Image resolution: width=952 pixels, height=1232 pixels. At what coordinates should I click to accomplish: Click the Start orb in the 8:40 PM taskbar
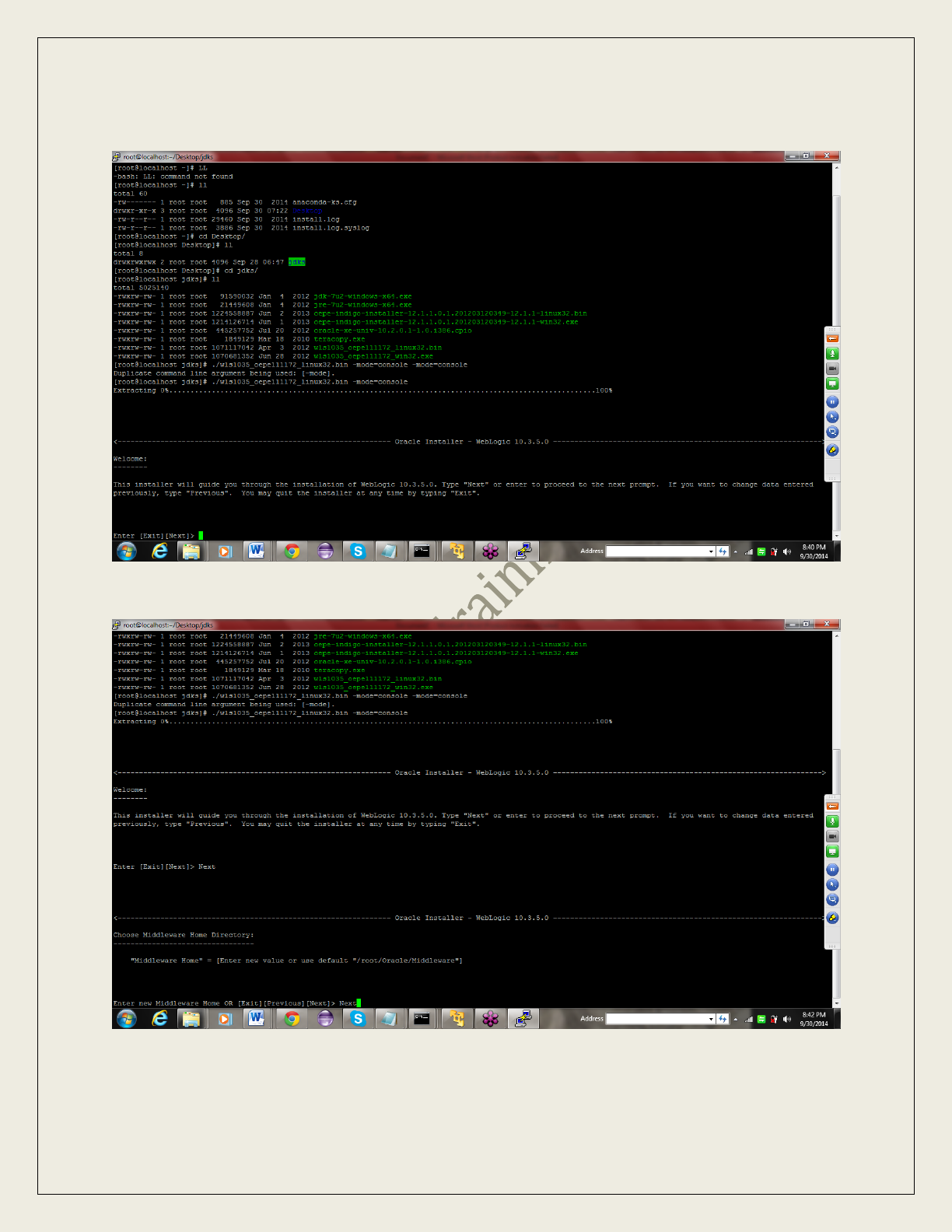[x=127, y=551]
